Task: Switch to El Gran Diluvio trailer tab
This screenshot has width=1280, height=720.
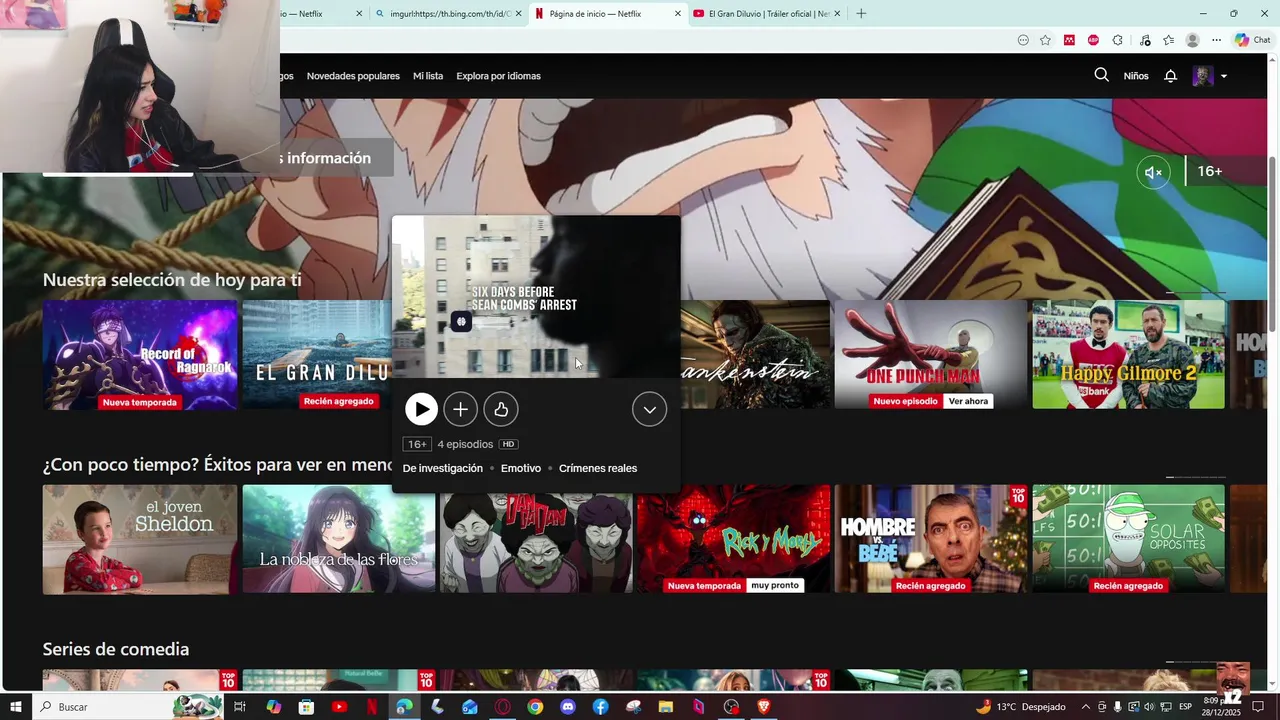Action: pos(766,14)
